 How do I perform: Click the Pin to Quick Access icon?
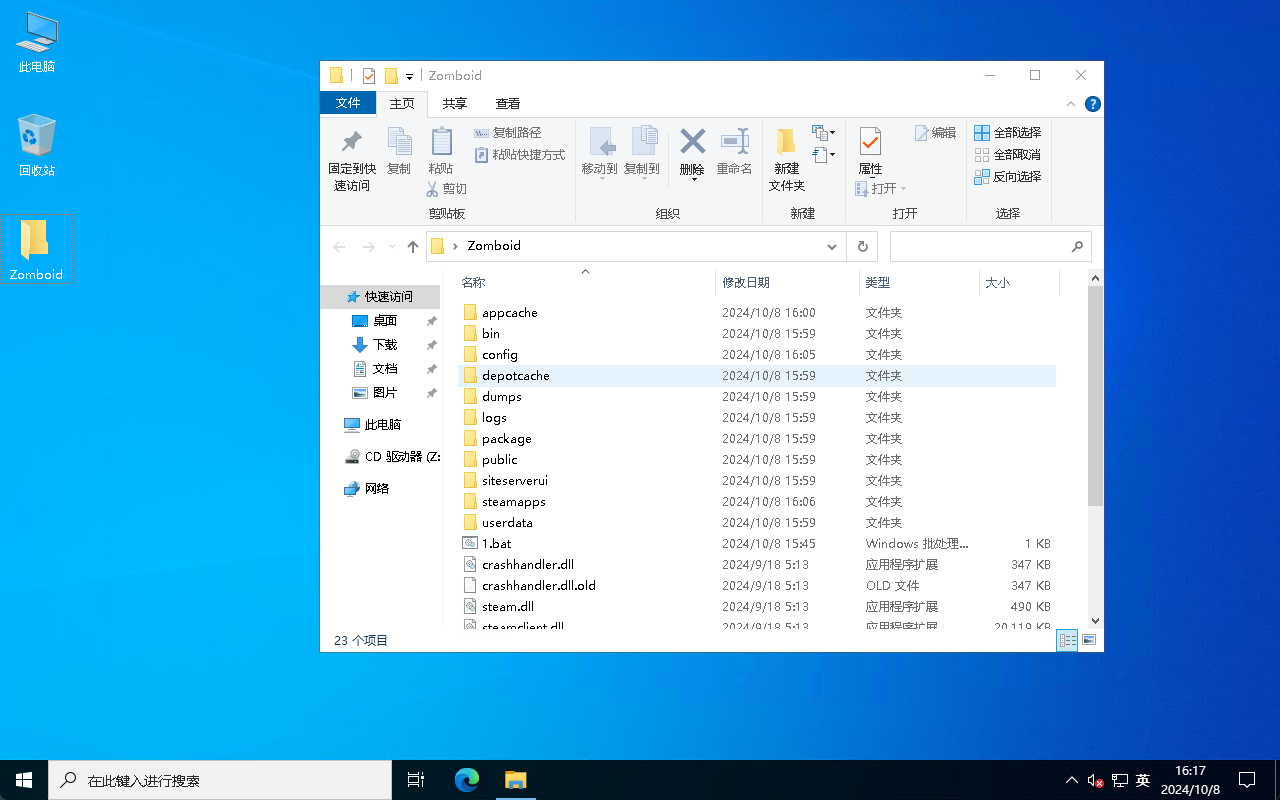click(x=352, y=142)
